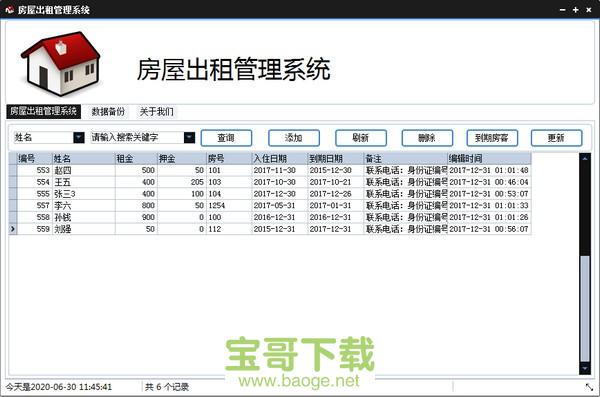This screenshot has height=397, width=600.
Task: Select the room number cell 1254
Action: point(229,206)
